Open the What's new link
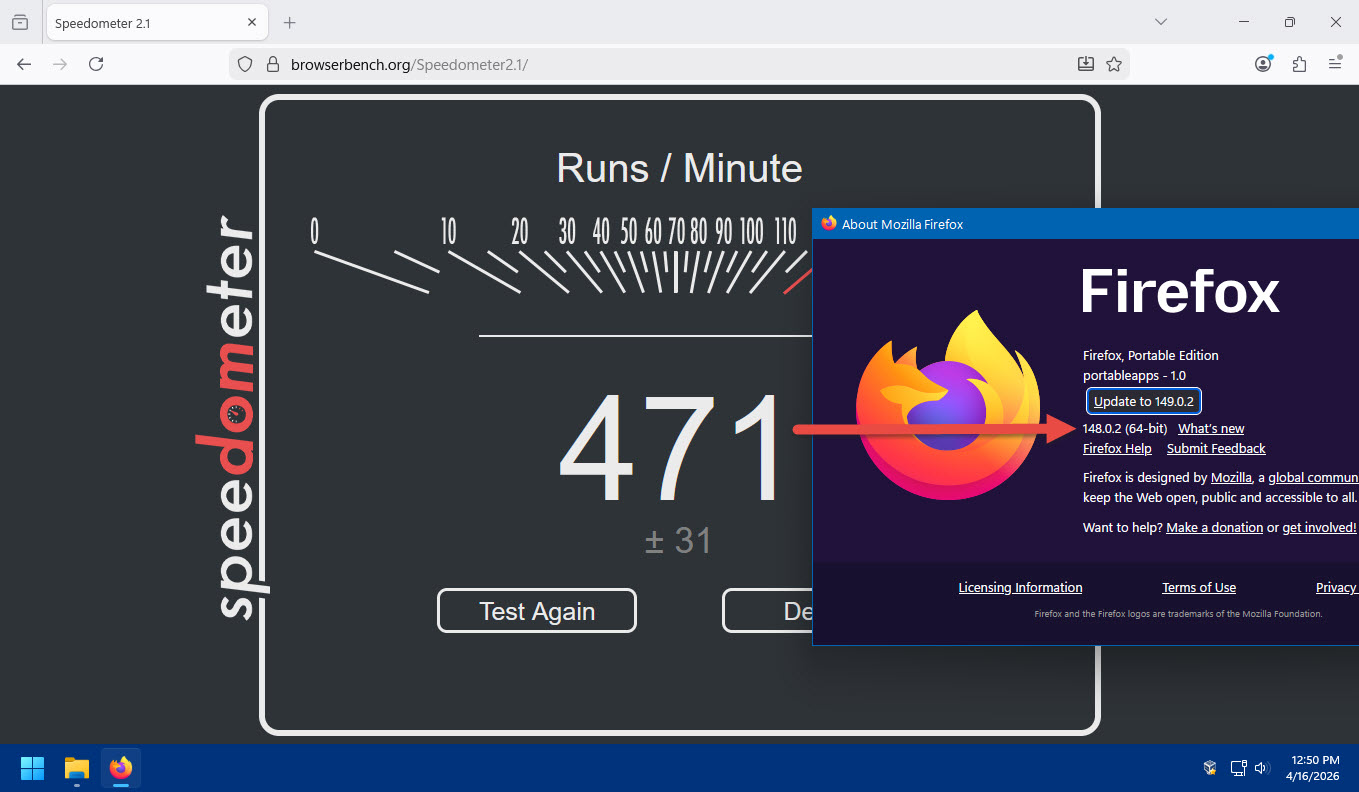This screenshot has width=1359, height=792. point(1211,428)
